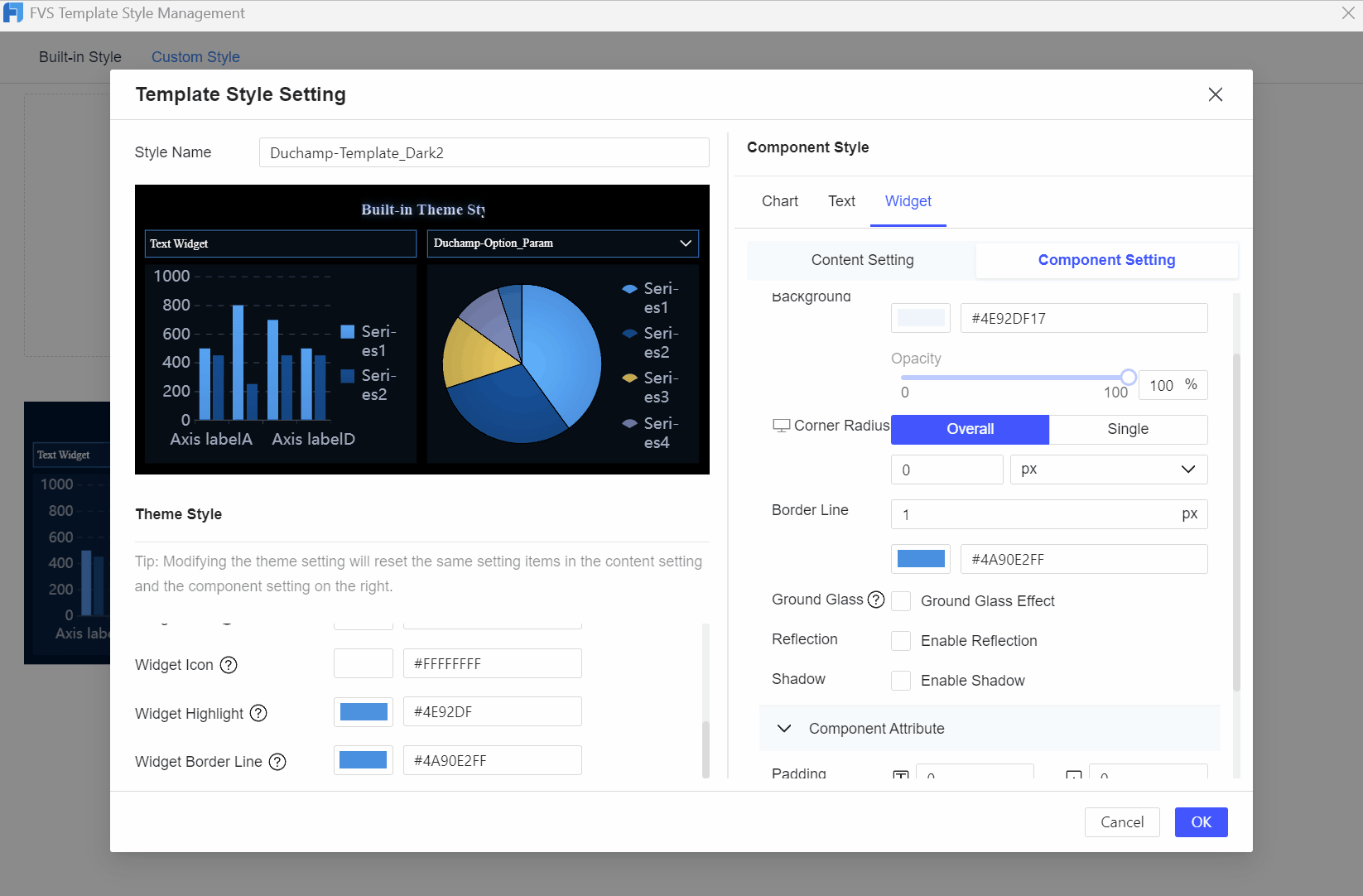Click the Background color swatch

click(x=921, y=318)
